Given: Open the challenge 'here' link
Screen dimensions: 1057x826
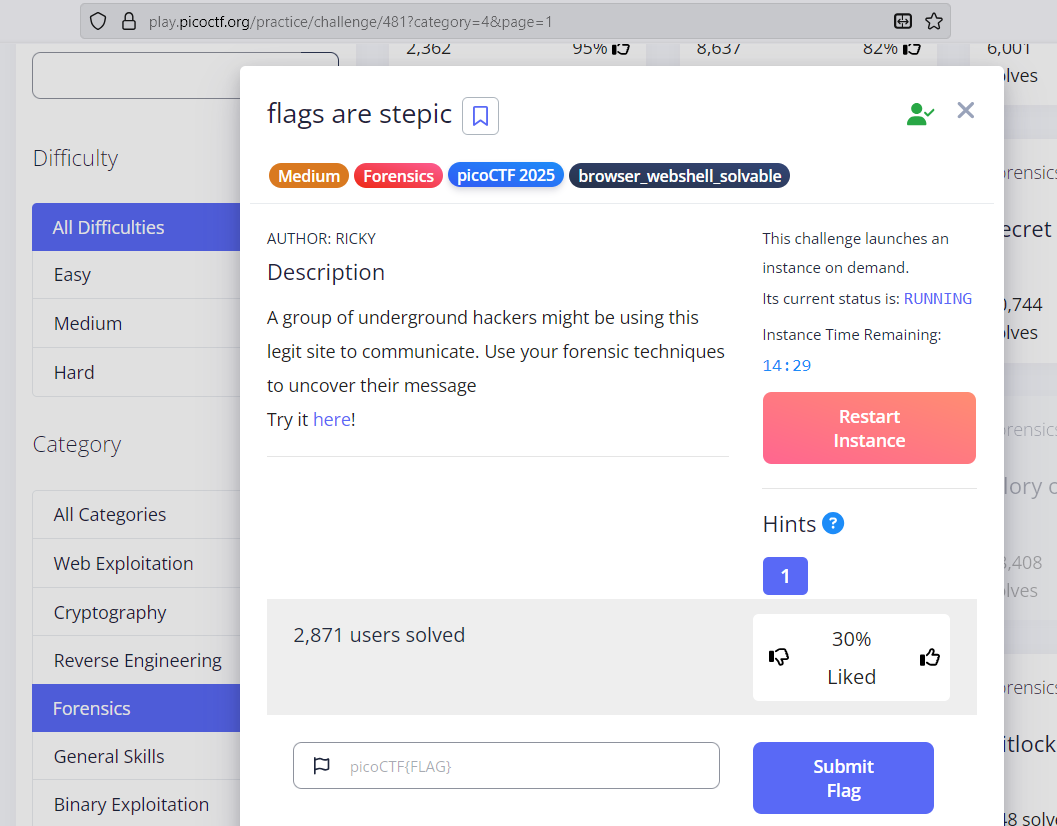Looking at the screenshot, I should click(x=331, y=419).
